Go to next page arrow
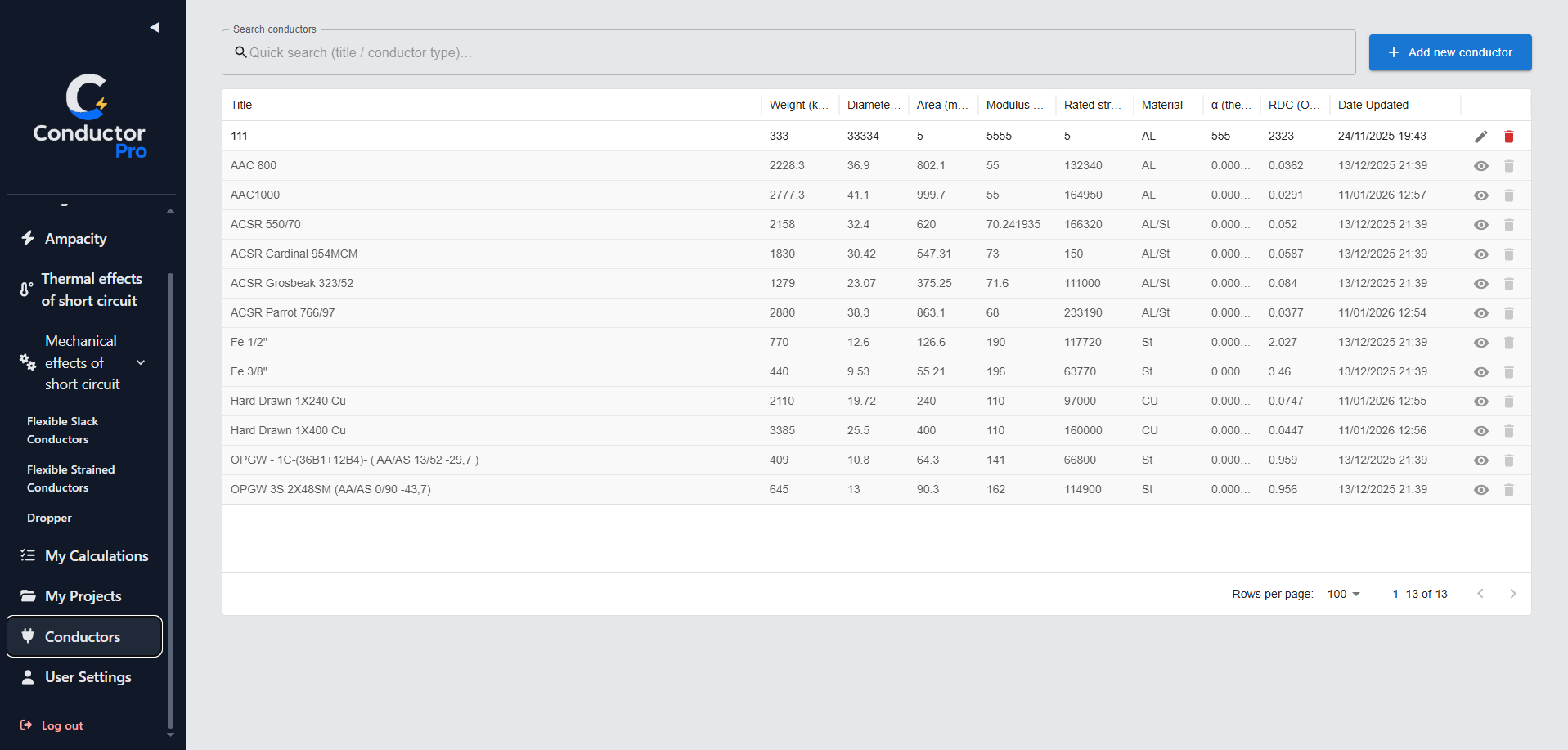Viewport: 1568px width, 750px height. coord(1512,594)
